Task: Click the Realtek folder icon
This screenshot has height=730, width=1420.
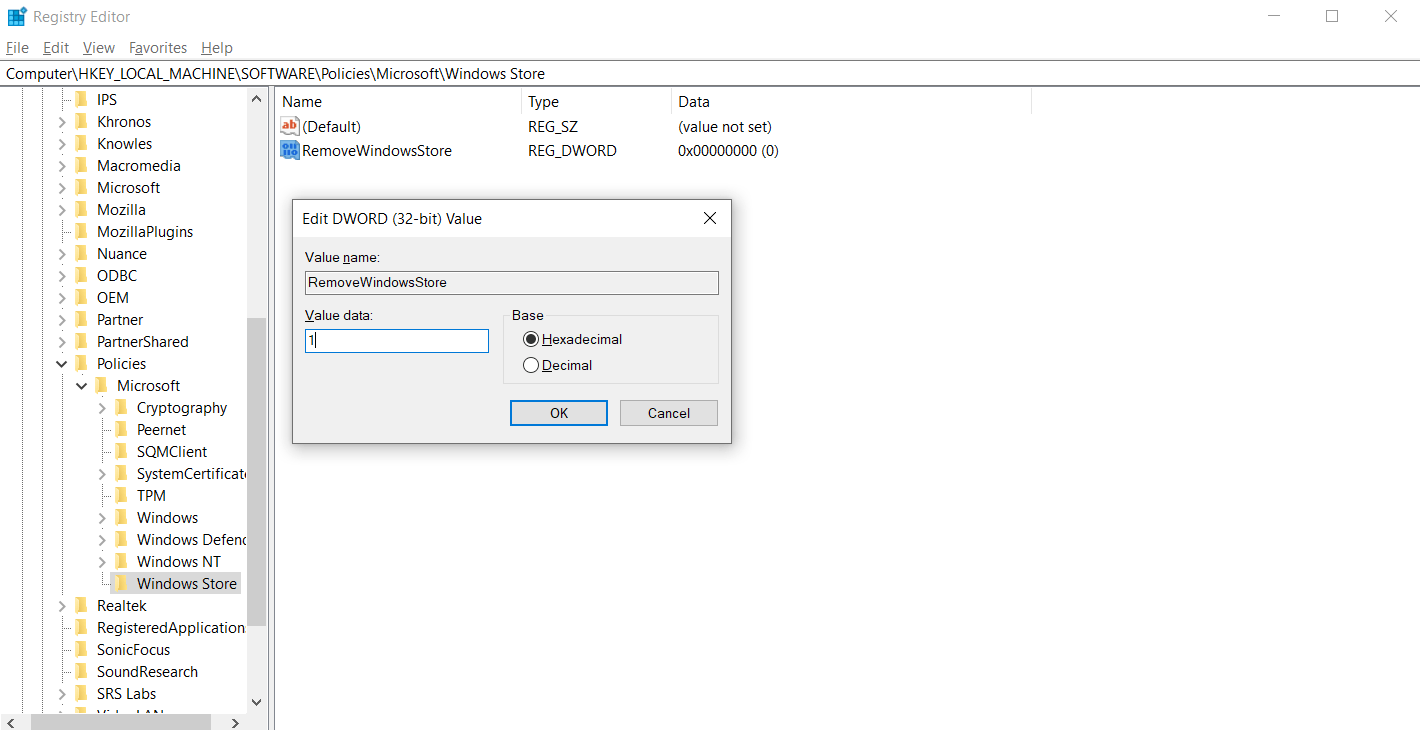Action: [82, 605]
